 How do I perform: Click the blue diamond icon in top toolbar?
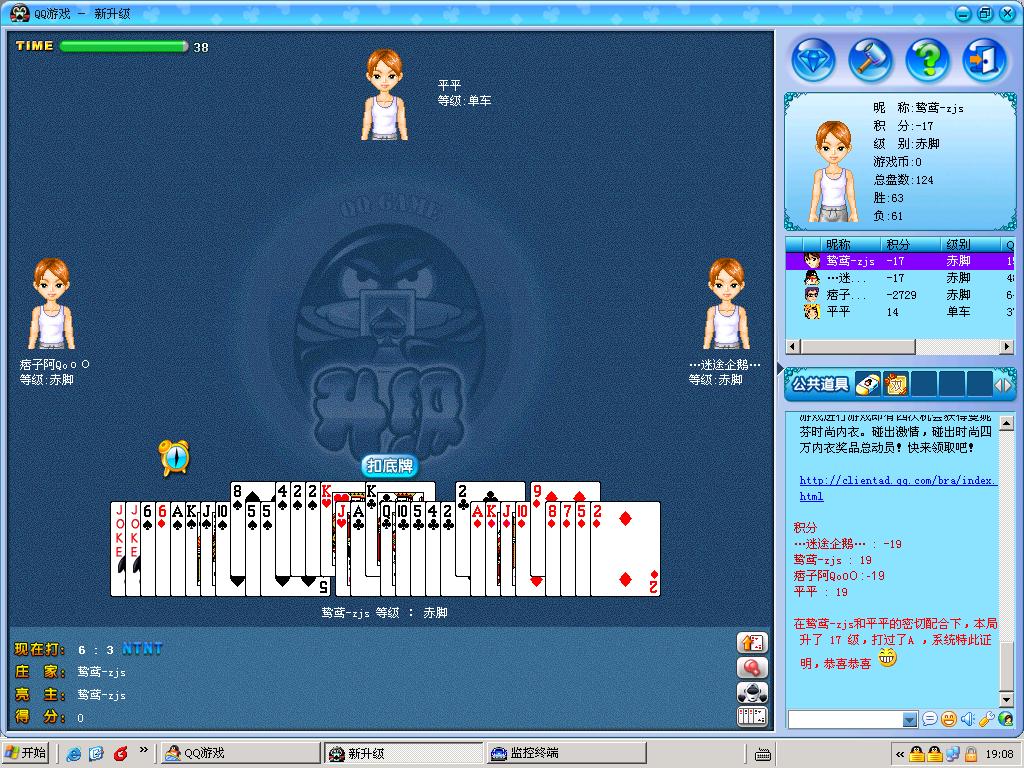tap(813, 60)
